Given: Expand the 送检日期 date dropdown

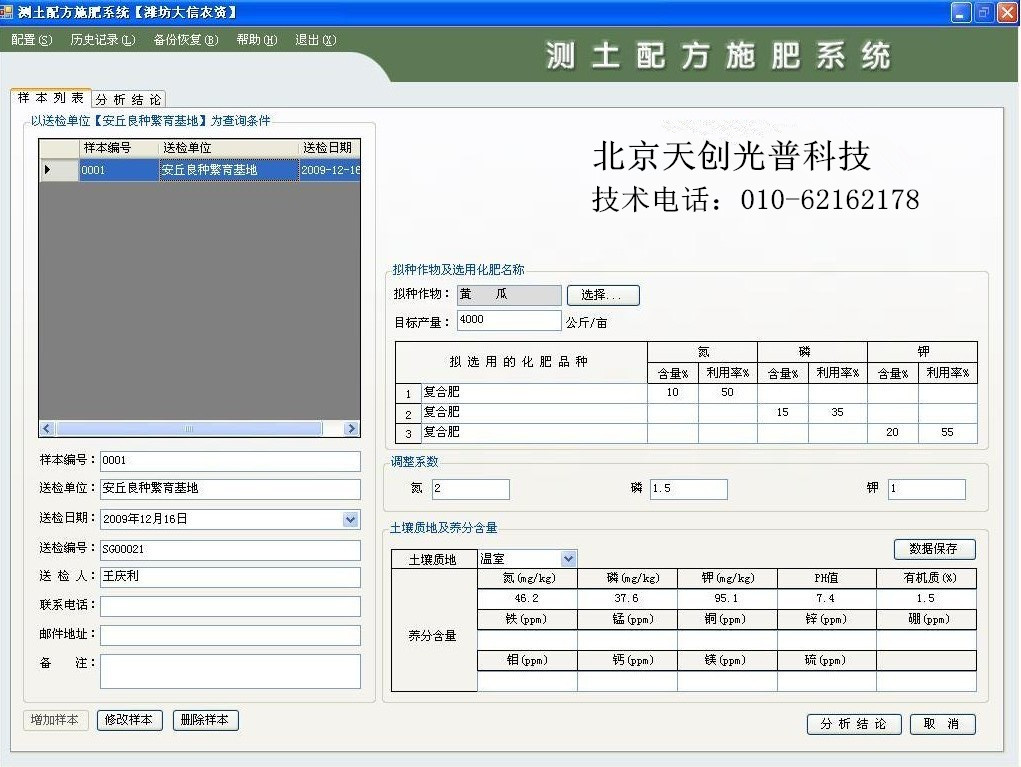Looking at the screenshot, I should tap(350, 519).
